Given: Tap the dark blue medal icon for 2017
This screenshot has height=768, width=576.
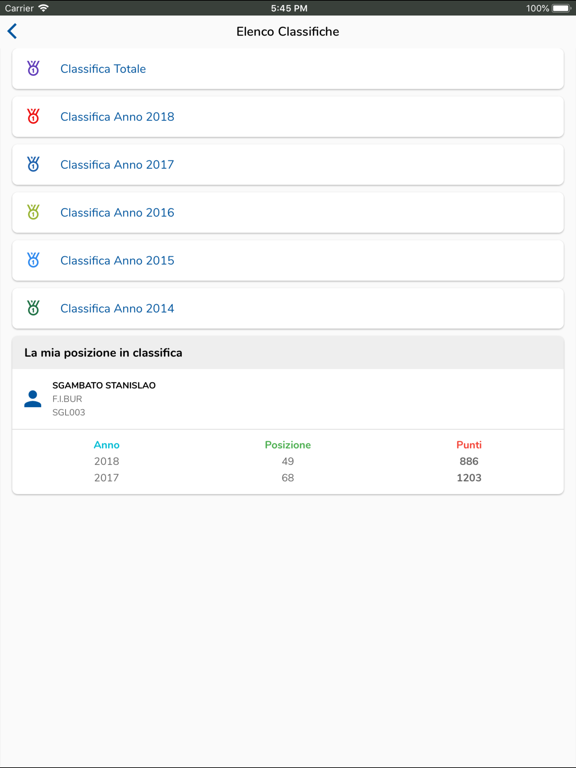Looking at the screenshot, I should (x=33, y=164).
